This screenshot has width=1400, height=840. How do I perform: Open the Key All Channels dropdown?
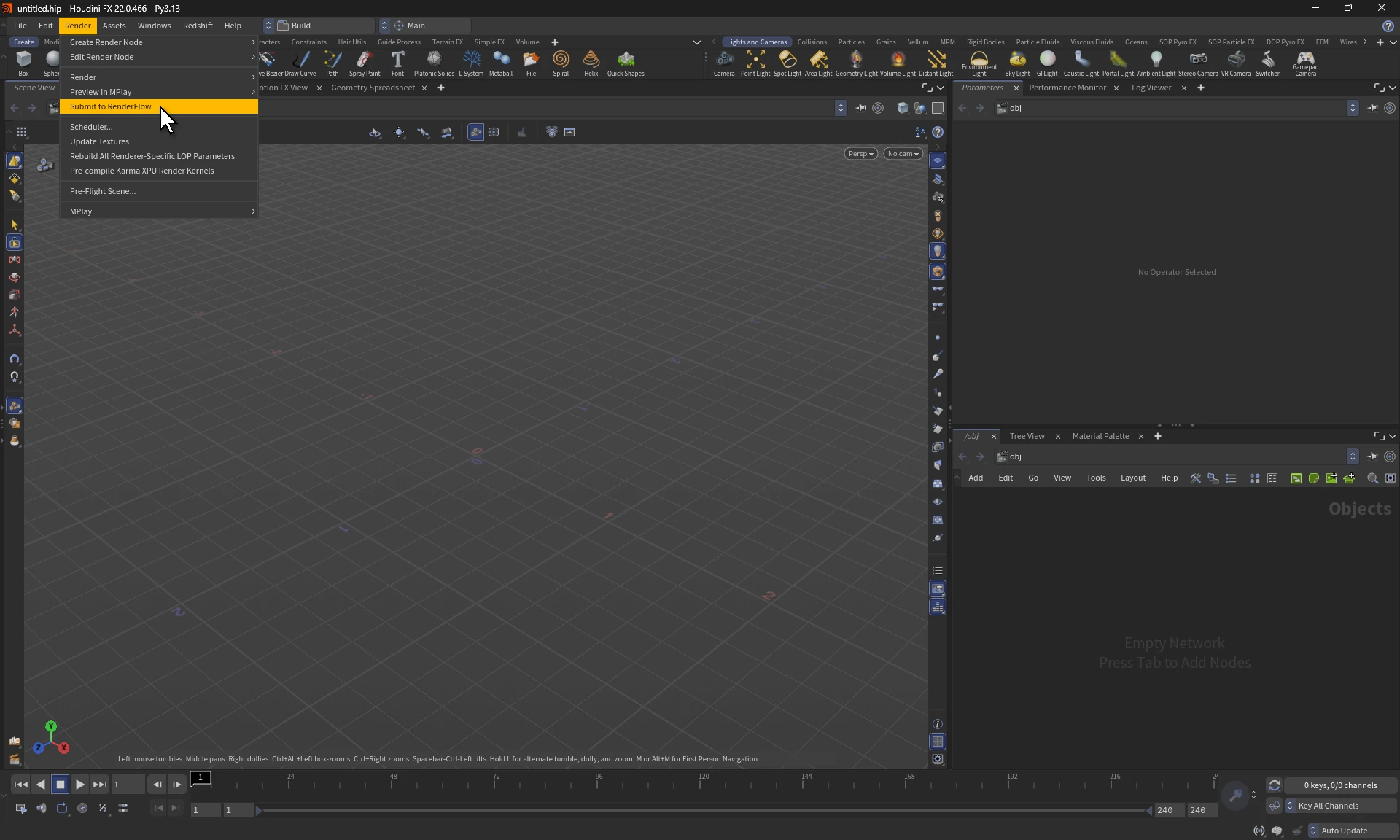click(x=1339, y=806)
